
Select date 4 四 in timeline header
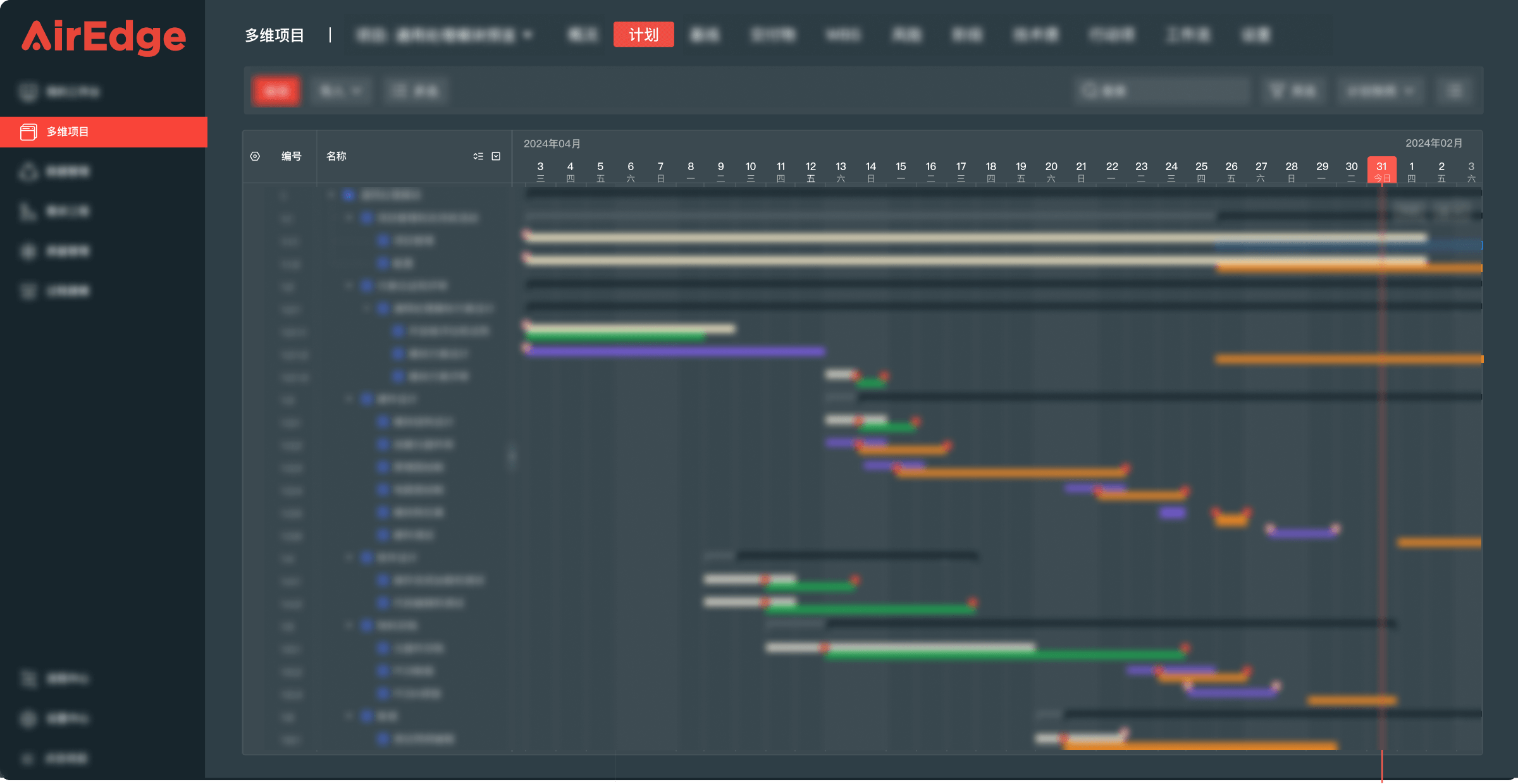click(571, 171)
